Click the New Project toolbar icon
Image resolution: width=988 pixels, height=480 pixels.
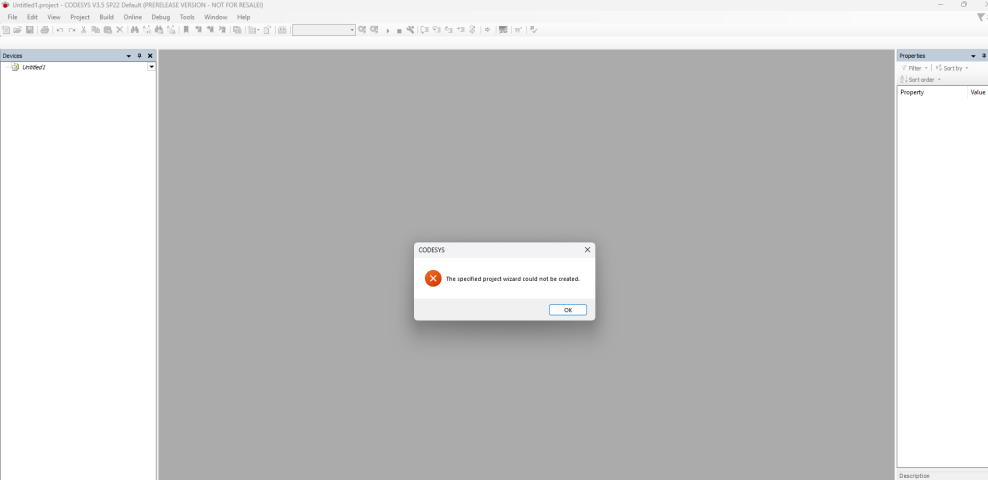[x=6, y=30]
